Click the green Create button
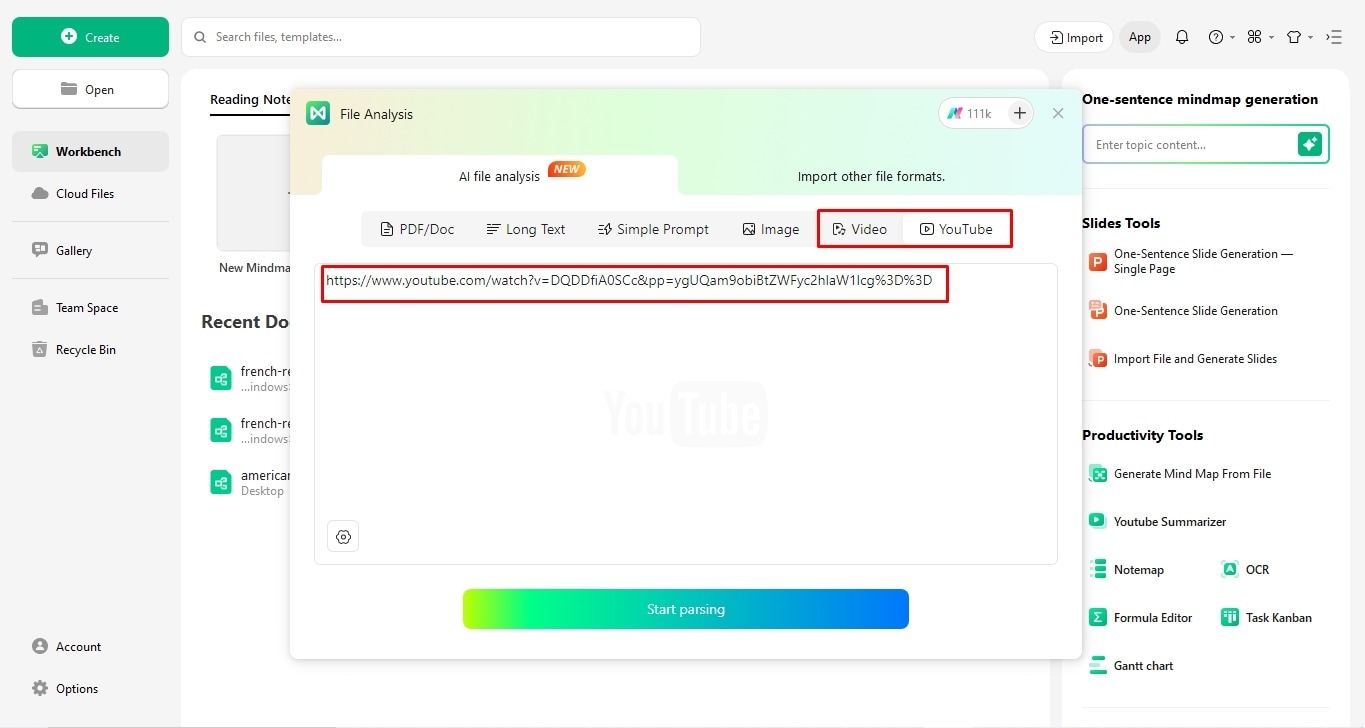The width and height of the screenshot is (1365, 728). pos(90,37)
